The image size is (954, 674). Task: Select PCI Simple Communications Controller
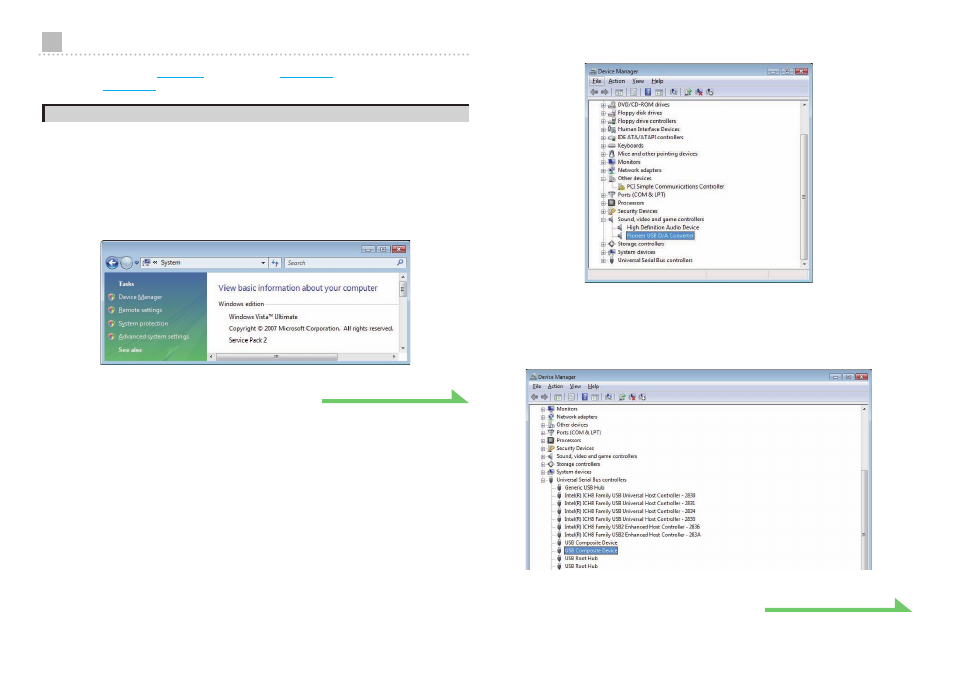coord(675,187)
